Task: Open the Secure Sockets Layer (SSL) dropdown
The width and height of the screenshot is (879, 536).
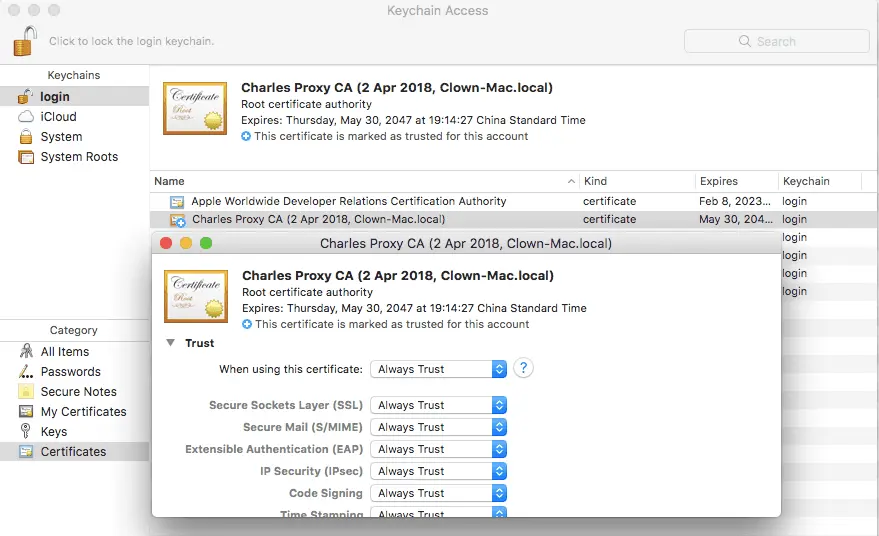Action: coord(438,405)
